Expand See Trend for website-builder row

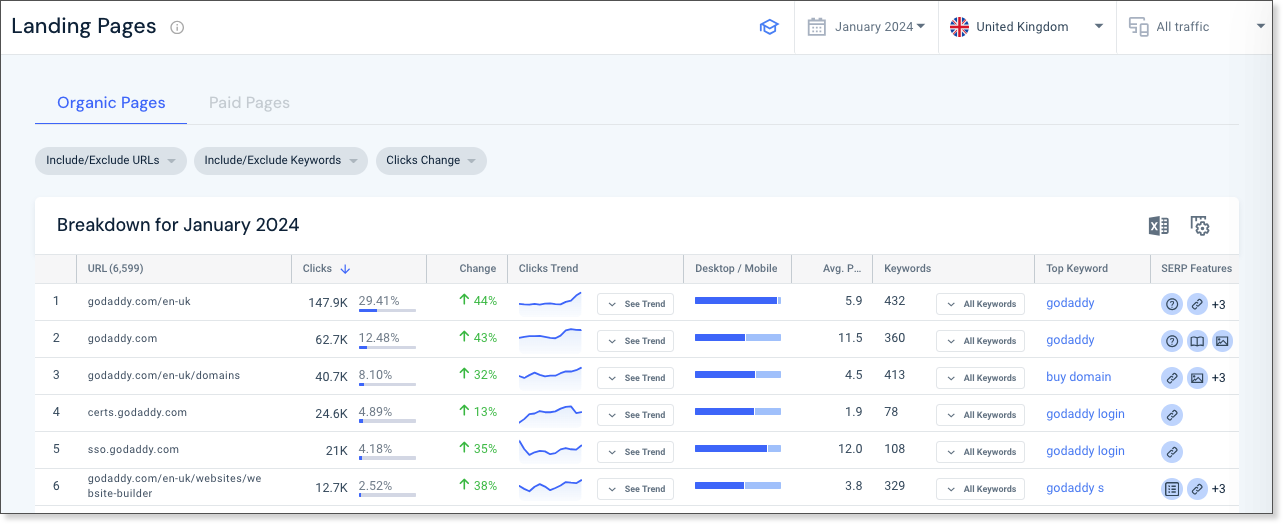[635, 489]
